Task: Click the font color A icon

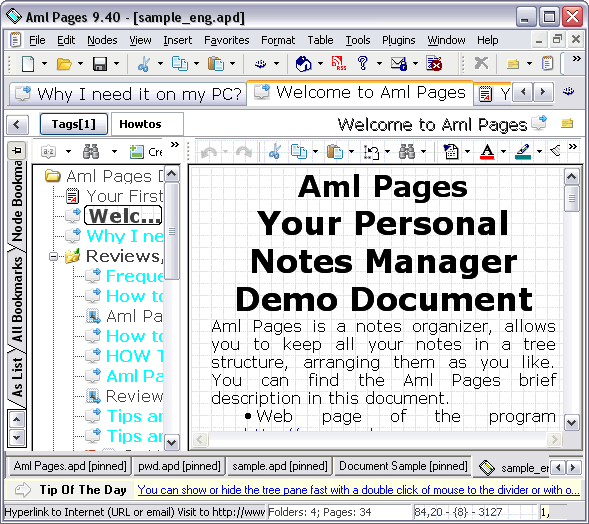Action: click(x=487, y=151)
